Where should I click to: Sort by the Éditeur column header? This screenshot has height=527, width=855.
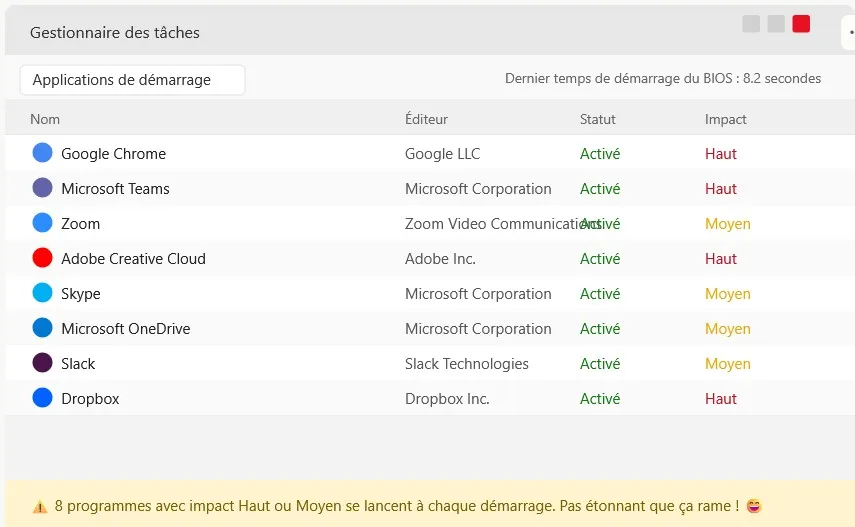tap(426, 119)
